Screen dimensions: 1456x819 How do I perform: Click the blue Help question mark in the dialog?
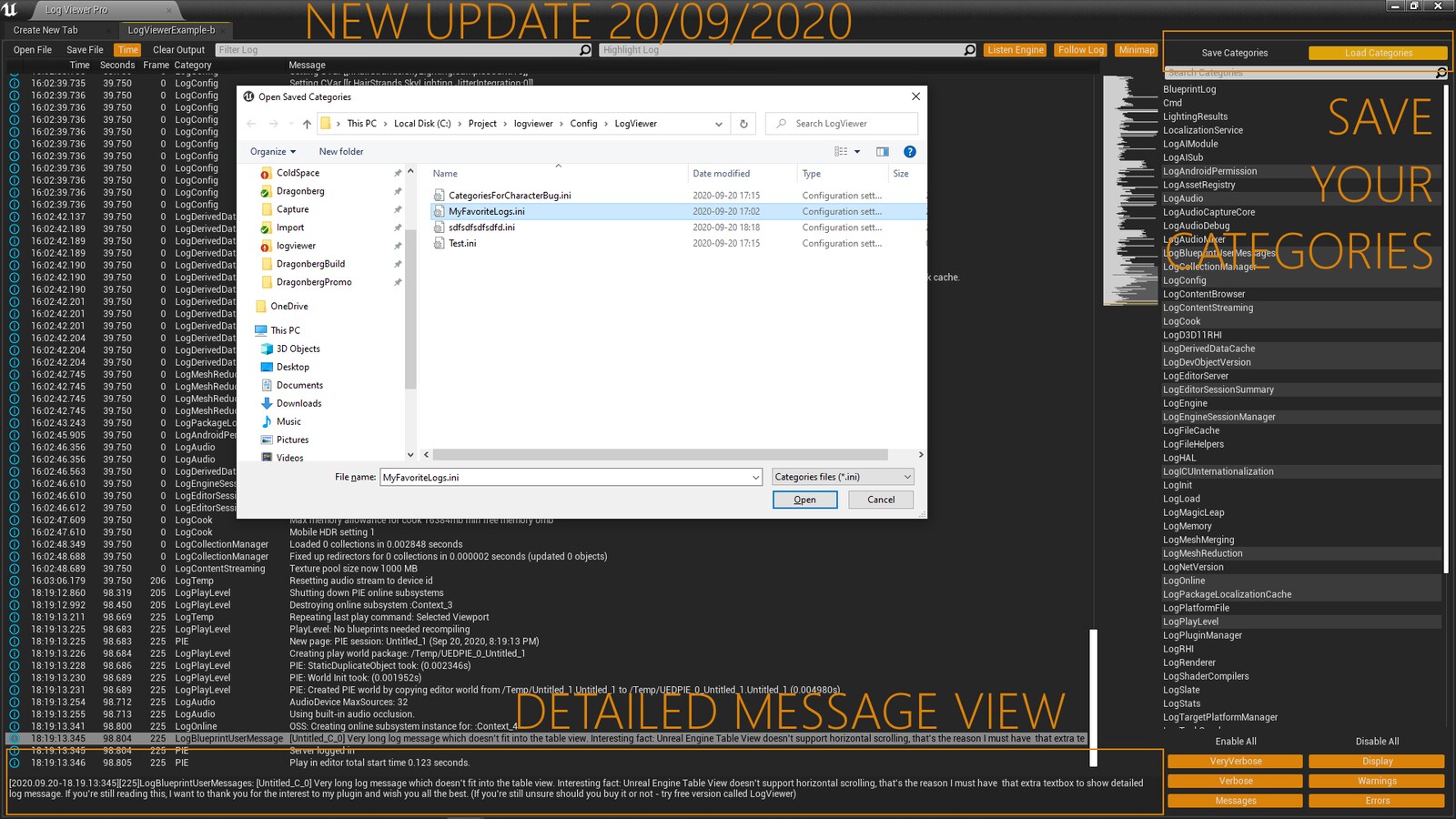pos(908,151)
